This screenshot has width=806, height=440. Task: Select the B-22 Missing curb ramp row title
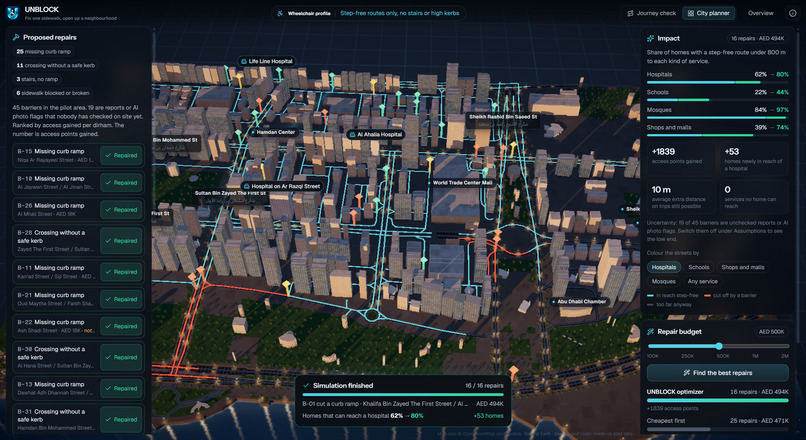(51, 322)
